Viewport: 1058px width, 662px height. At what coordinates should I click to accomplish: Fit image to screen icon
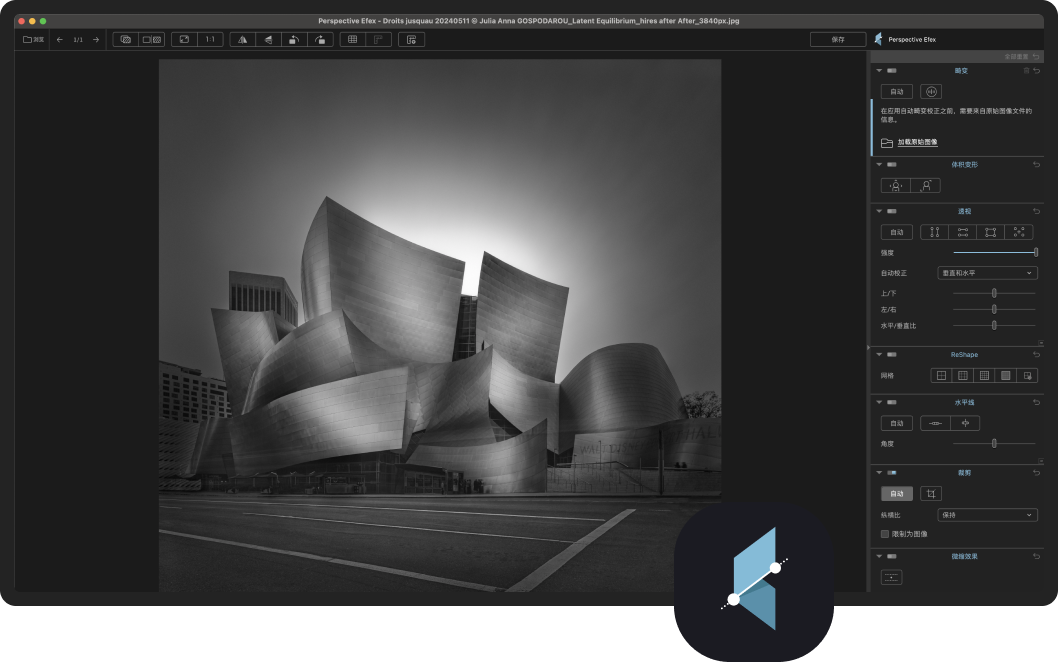coord(184,40)
